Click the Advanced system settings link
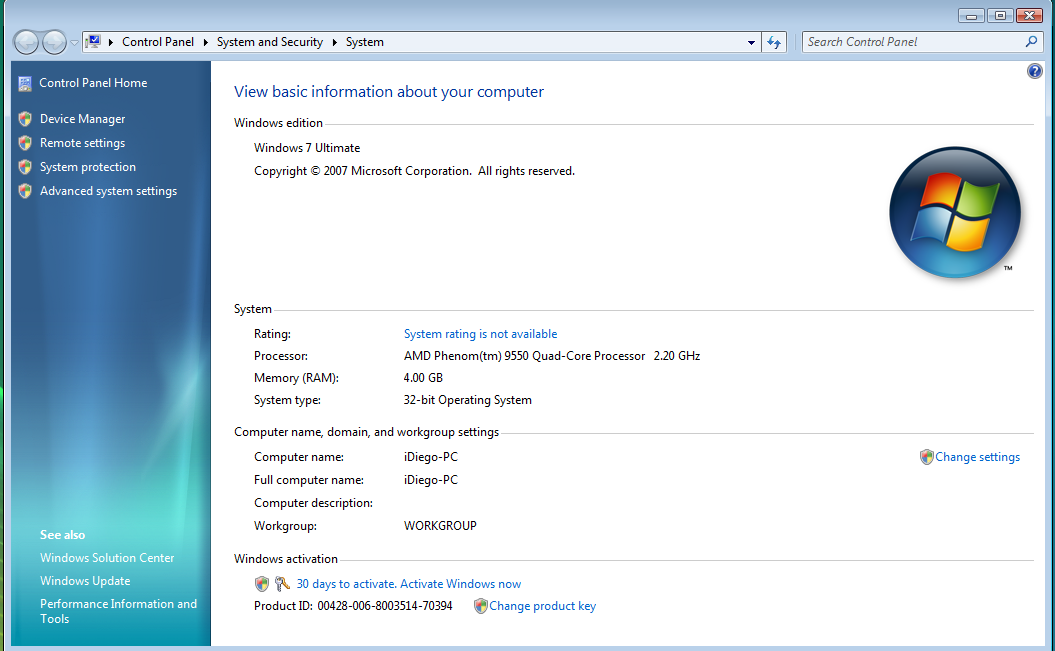The height and width of the screenshot is (651, 1055). click(x=108, y=191)
